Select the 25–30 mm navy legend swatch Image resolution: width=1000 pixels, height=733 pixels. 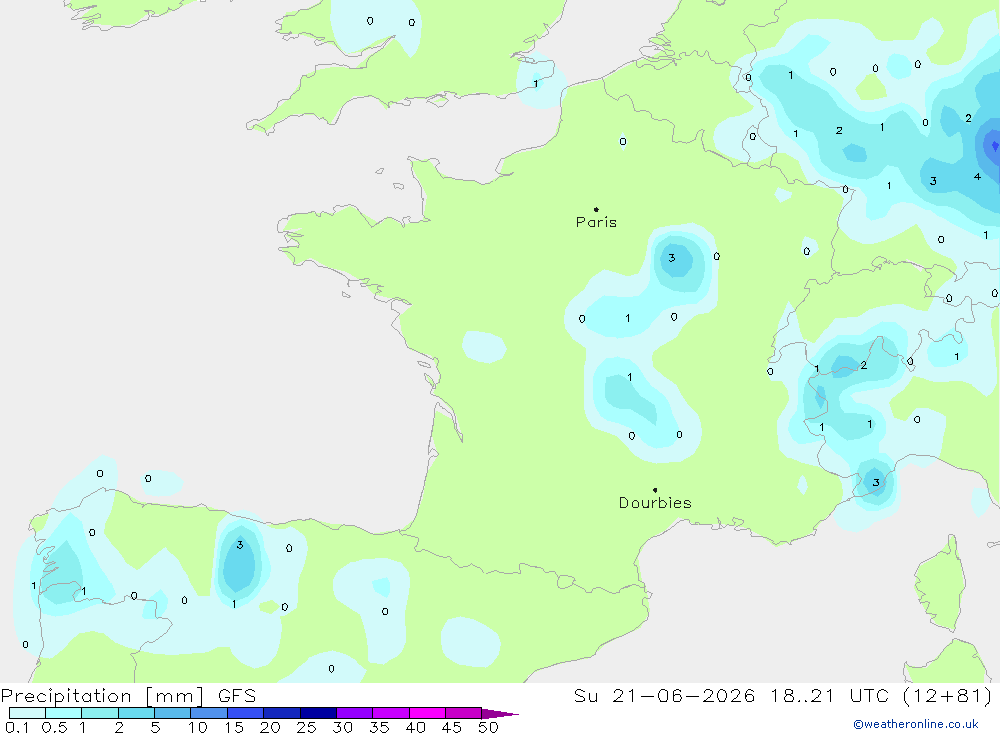click(x=318, y=713)
